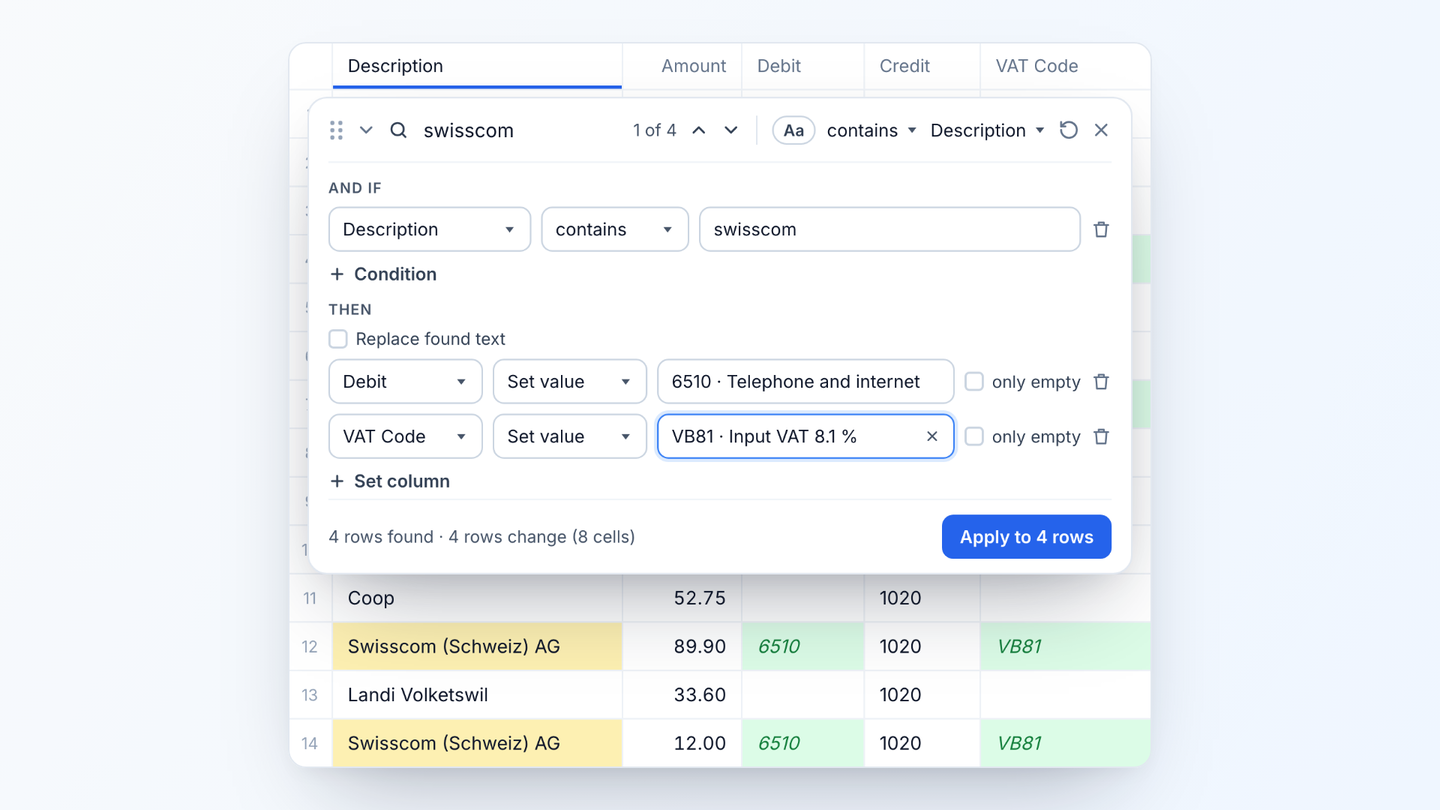Viewport: 1440px width, 810px height.
Task: Click Swisscom (Schweiz) AG in row 12
Action: coord(477,646)
